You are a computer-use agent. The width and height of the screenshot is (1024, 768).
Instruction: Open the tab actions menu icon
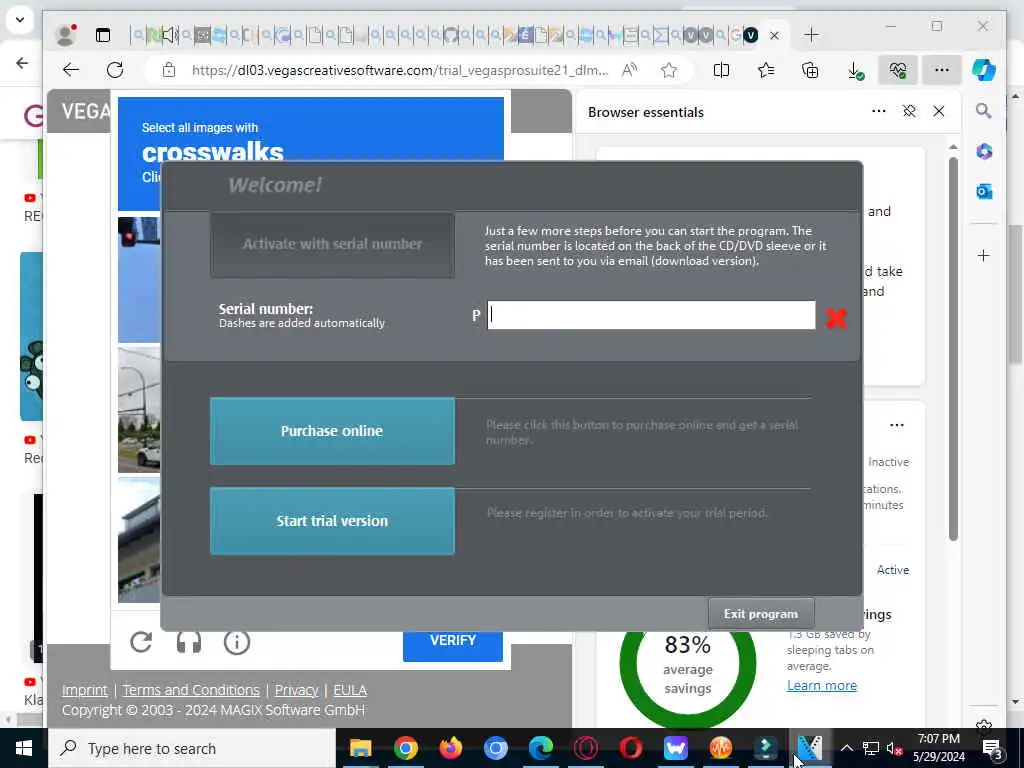click(103, 35)
